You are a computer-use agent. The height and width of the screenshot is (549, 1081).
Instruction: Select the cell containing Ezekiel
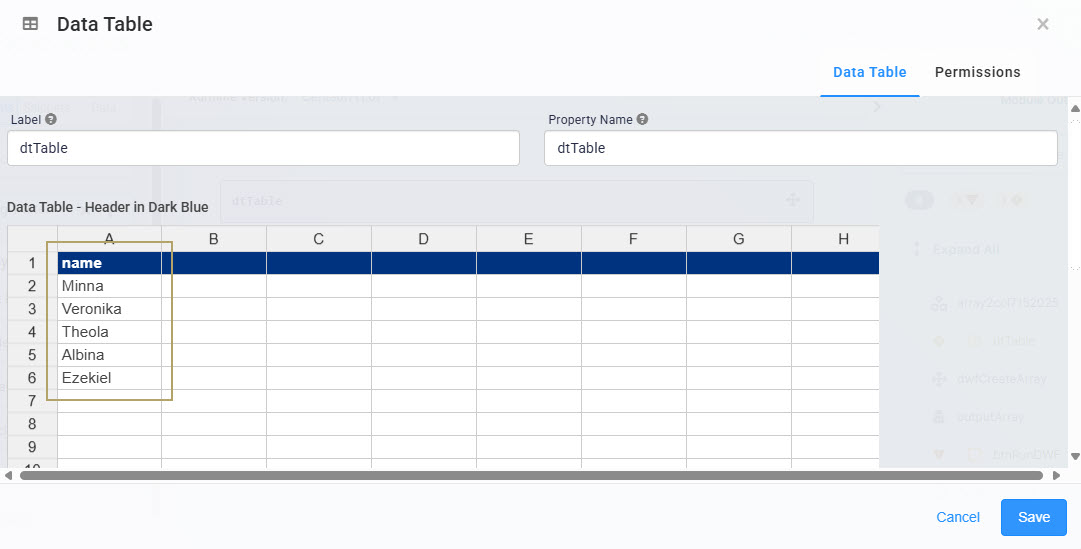110,378
